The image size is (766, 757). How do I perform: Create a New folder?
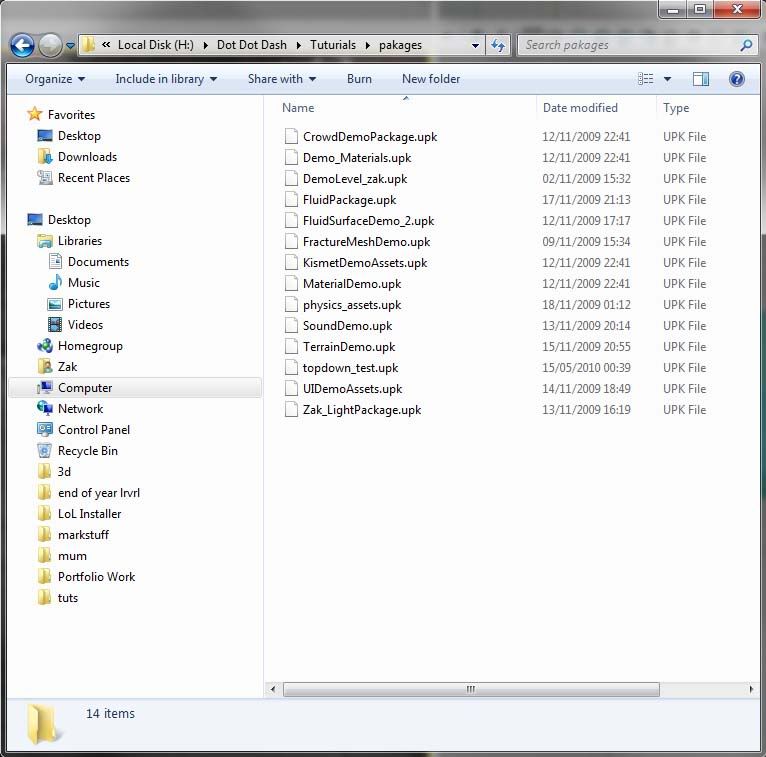coord(431,79)
